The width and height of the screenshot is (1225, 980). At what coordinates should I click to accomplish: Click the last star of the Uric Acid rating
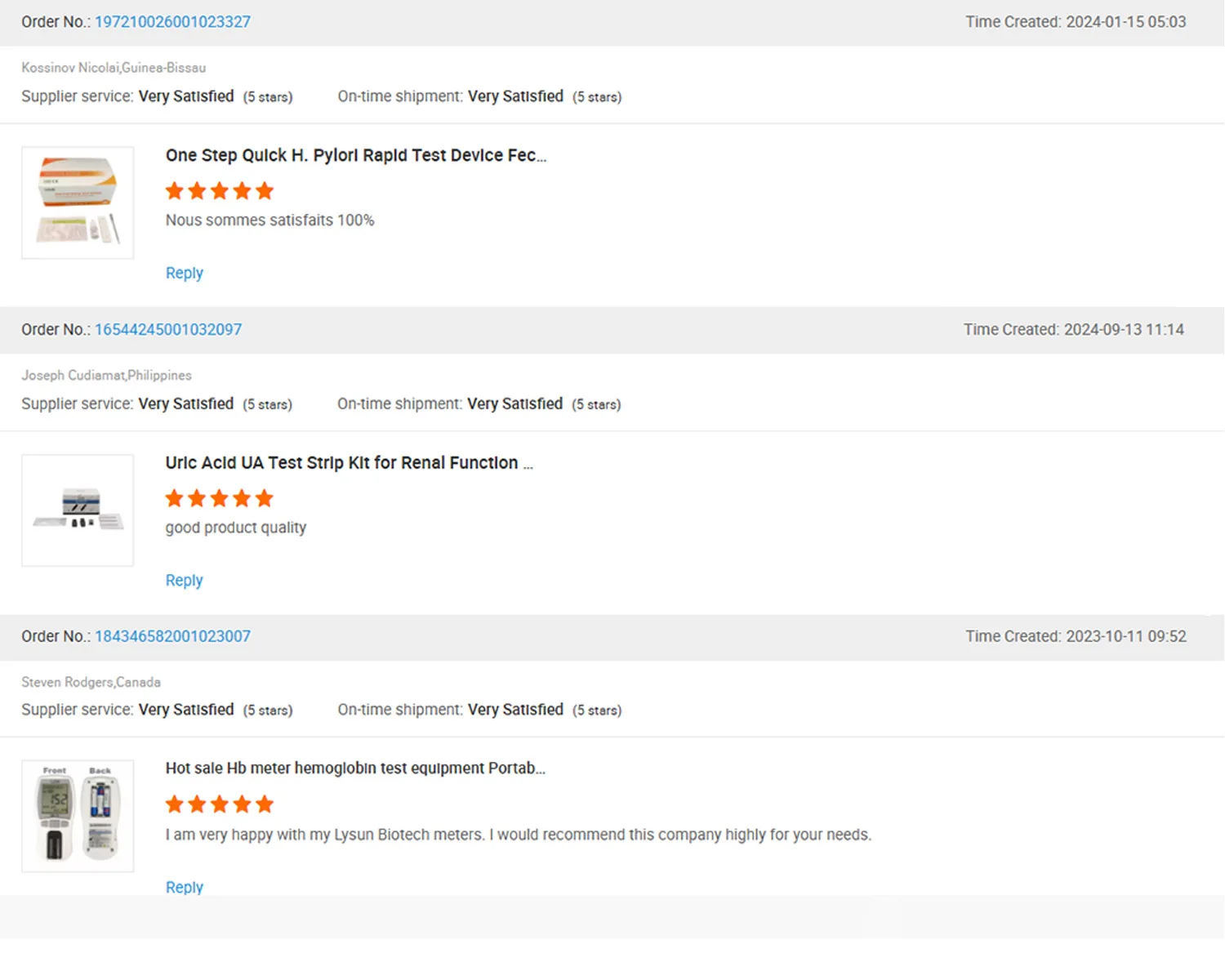265,499
